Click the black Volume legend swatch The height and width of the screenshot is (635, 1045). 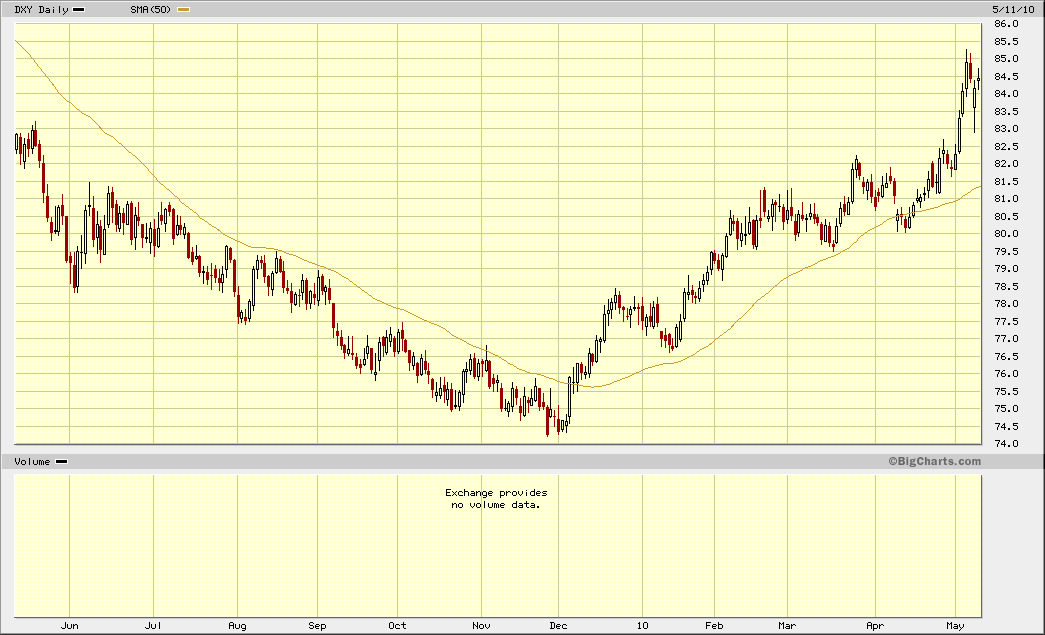[61, 461]
